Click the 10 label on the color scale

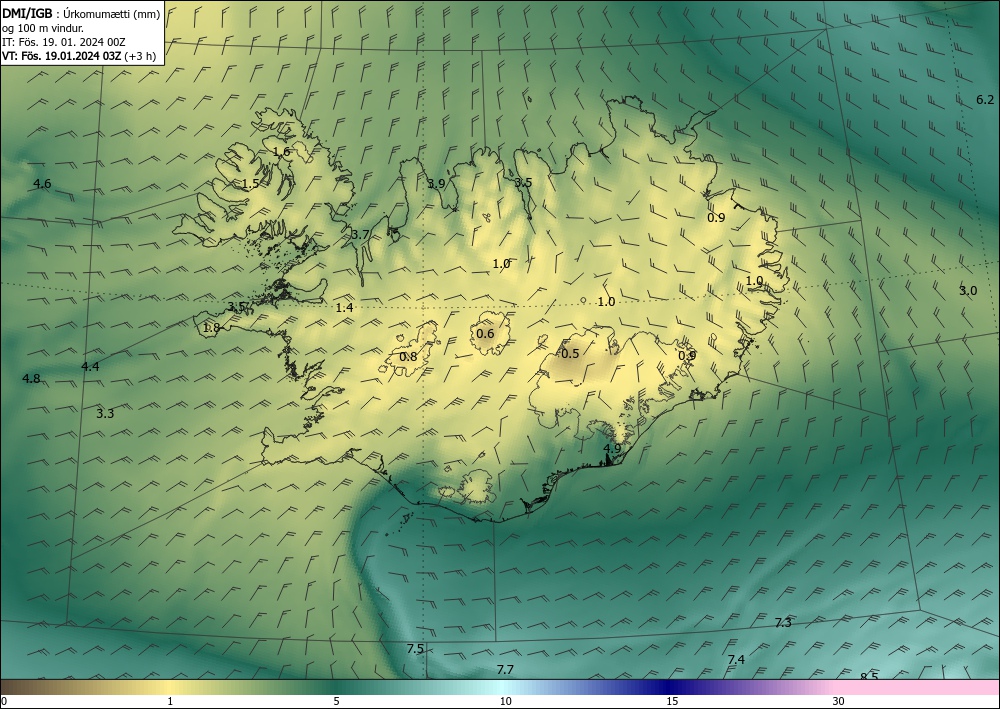pos(505,701)
